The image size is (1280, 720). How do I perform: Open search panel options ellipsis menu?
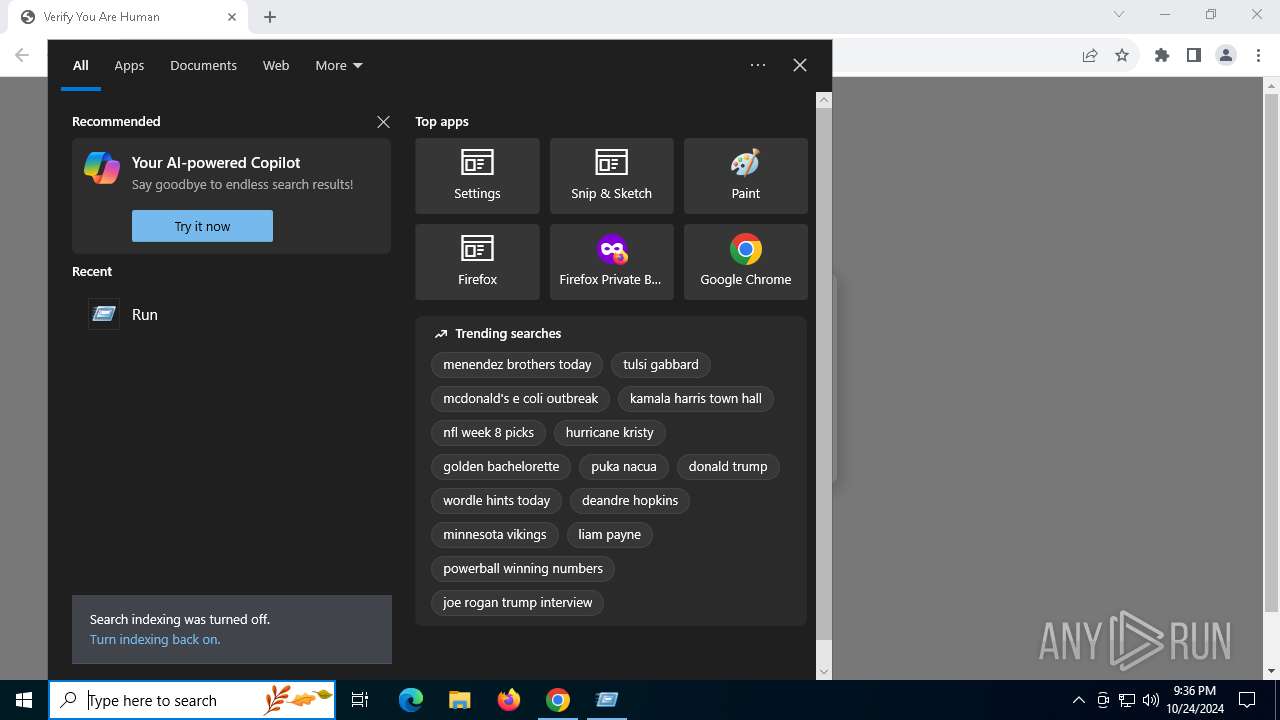pyautogui.click(x=758, y=65)
